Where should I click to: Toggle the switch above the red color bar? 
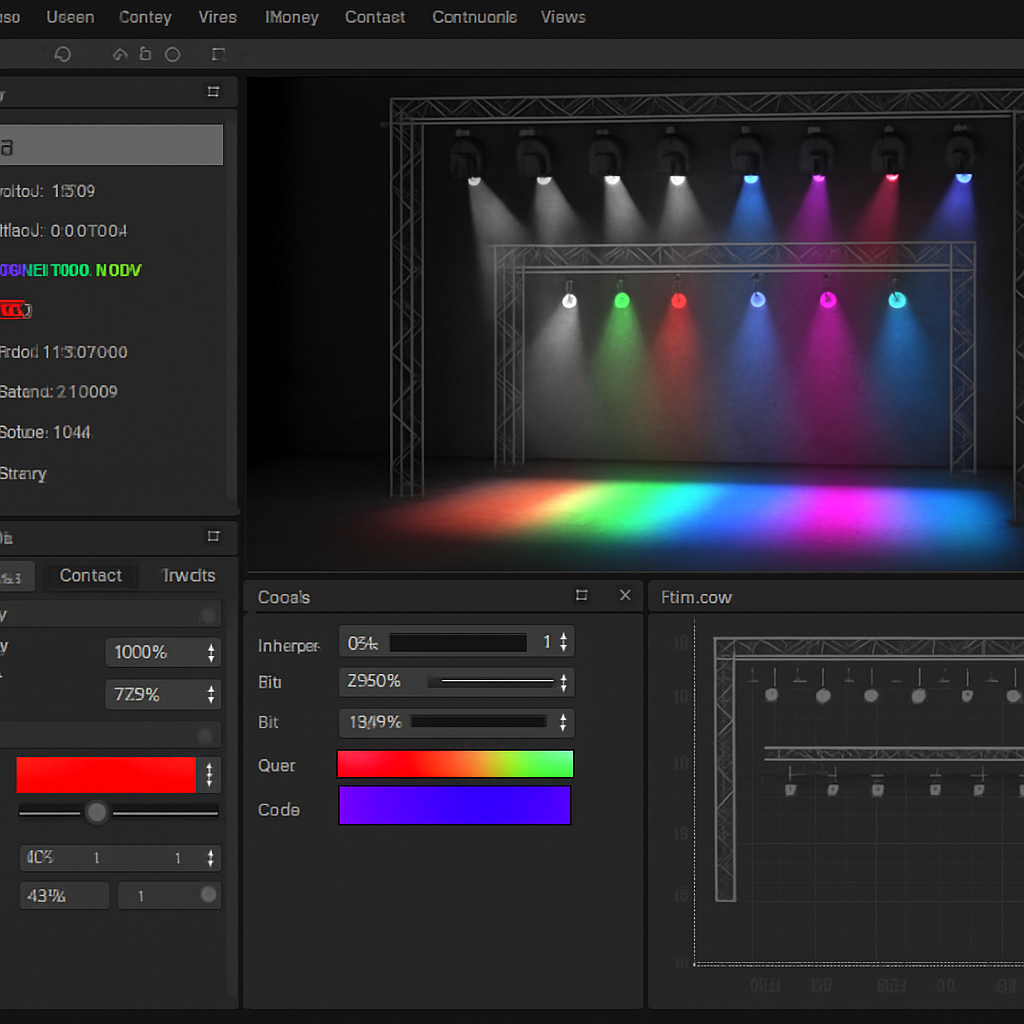(x=208, y=735)
